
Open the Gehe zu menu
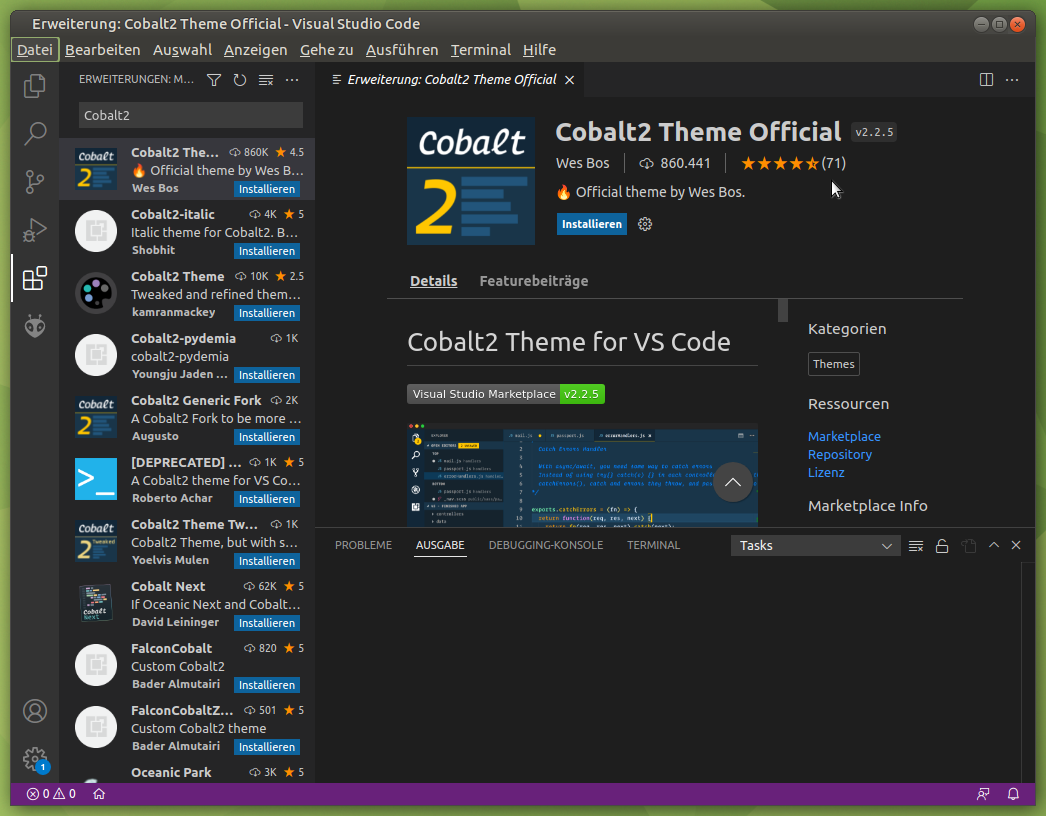pyautogui.click(x=327, y=50)
